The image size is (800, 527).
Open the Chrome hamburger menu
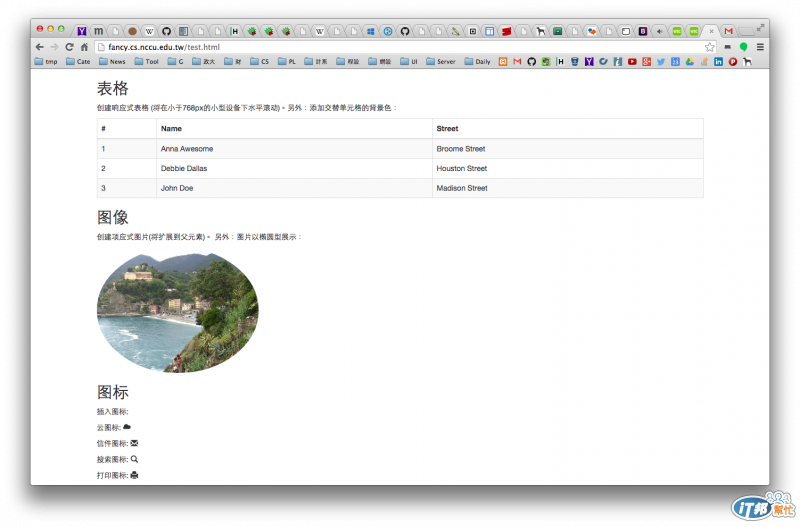pyautogui.click(x=760, y=47)
